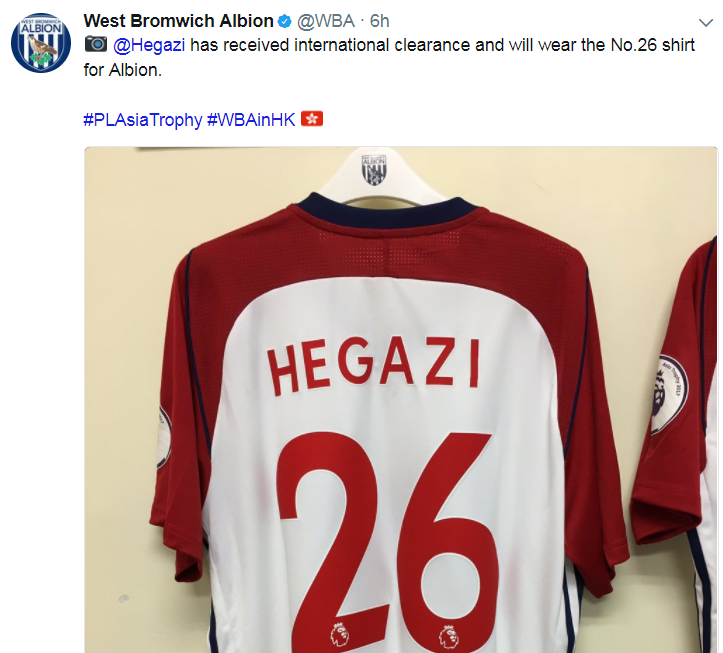Viewport: 723px width, 653px height.
Task: Open the 6h tweet timestamp
Action: [379, 21]
